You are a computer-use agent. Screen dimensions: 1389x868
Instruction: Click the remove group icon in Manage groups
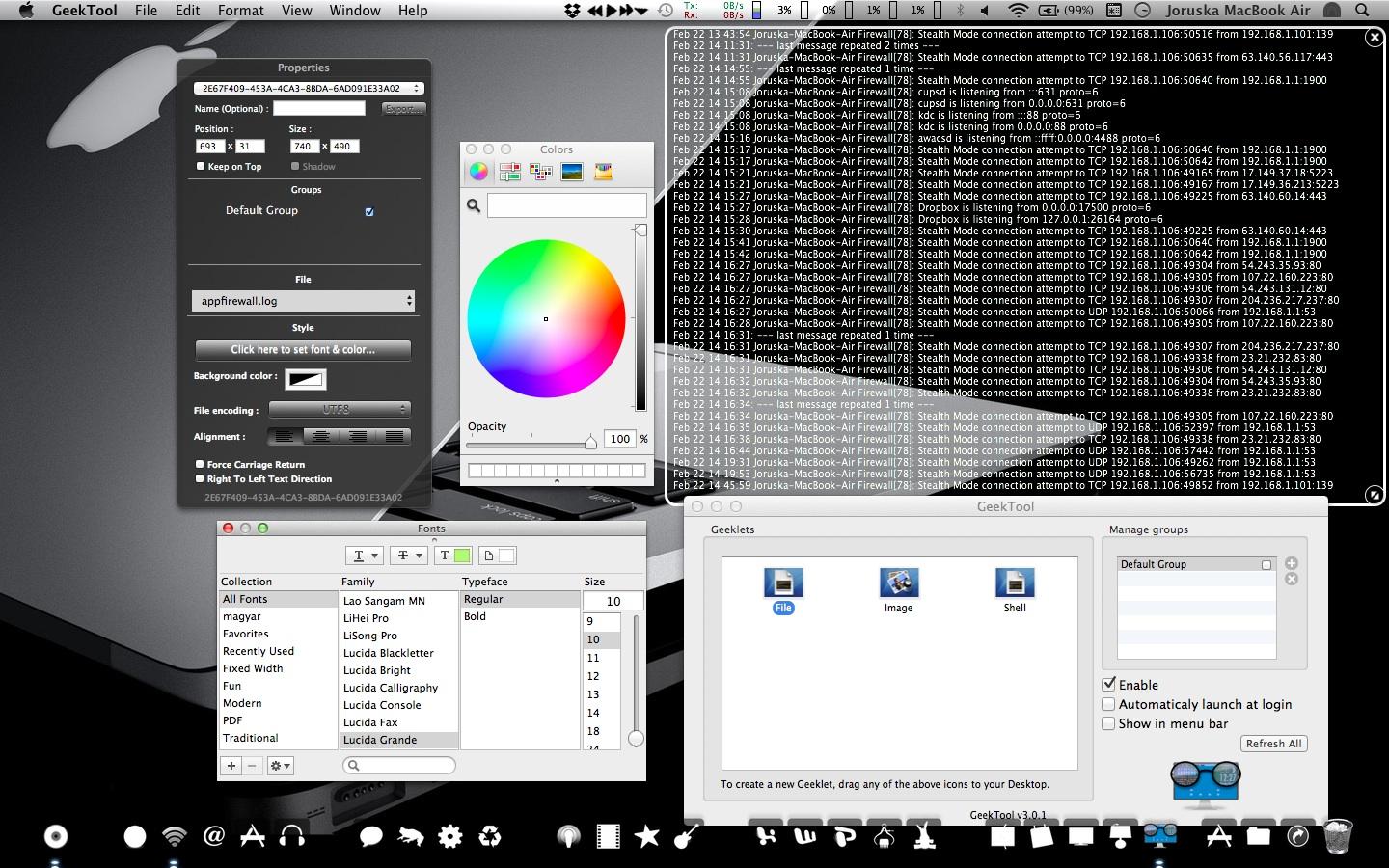coord(1292,579)
